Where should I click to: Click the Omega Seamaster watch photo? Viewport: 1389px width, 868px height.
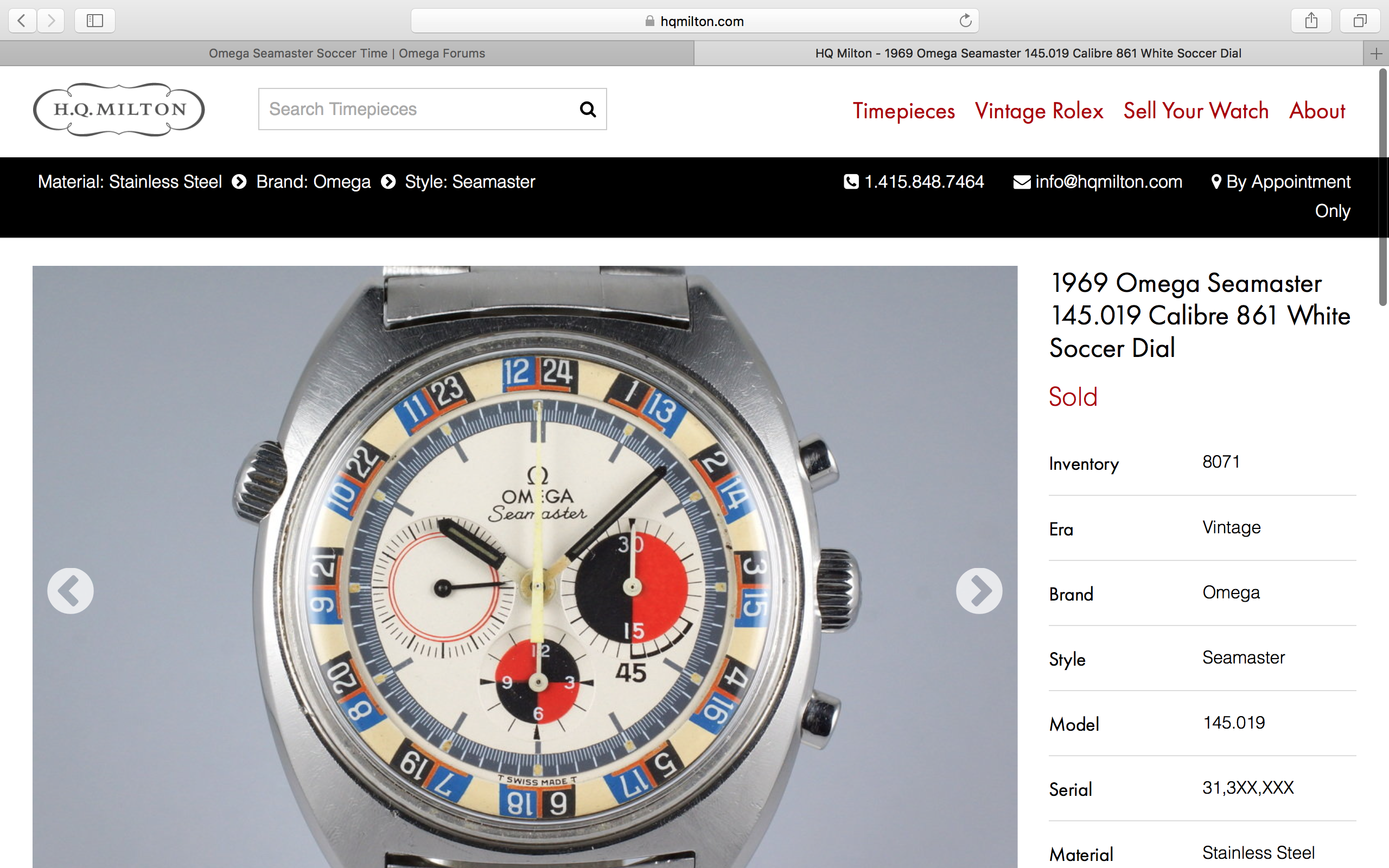coord(525,566)
